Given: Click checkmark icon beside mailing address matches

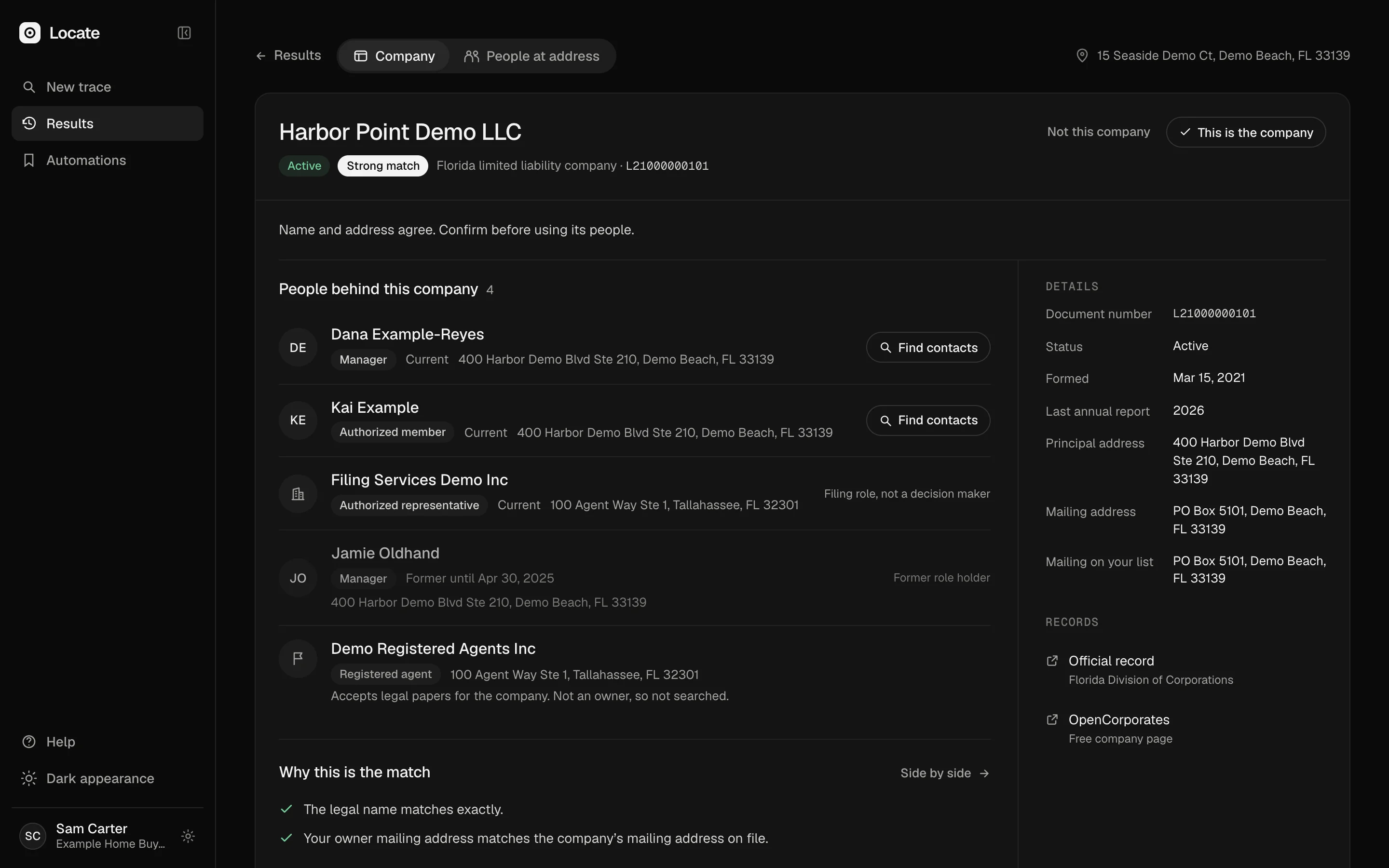Looking at the screenshot, I should coord(286,838).
